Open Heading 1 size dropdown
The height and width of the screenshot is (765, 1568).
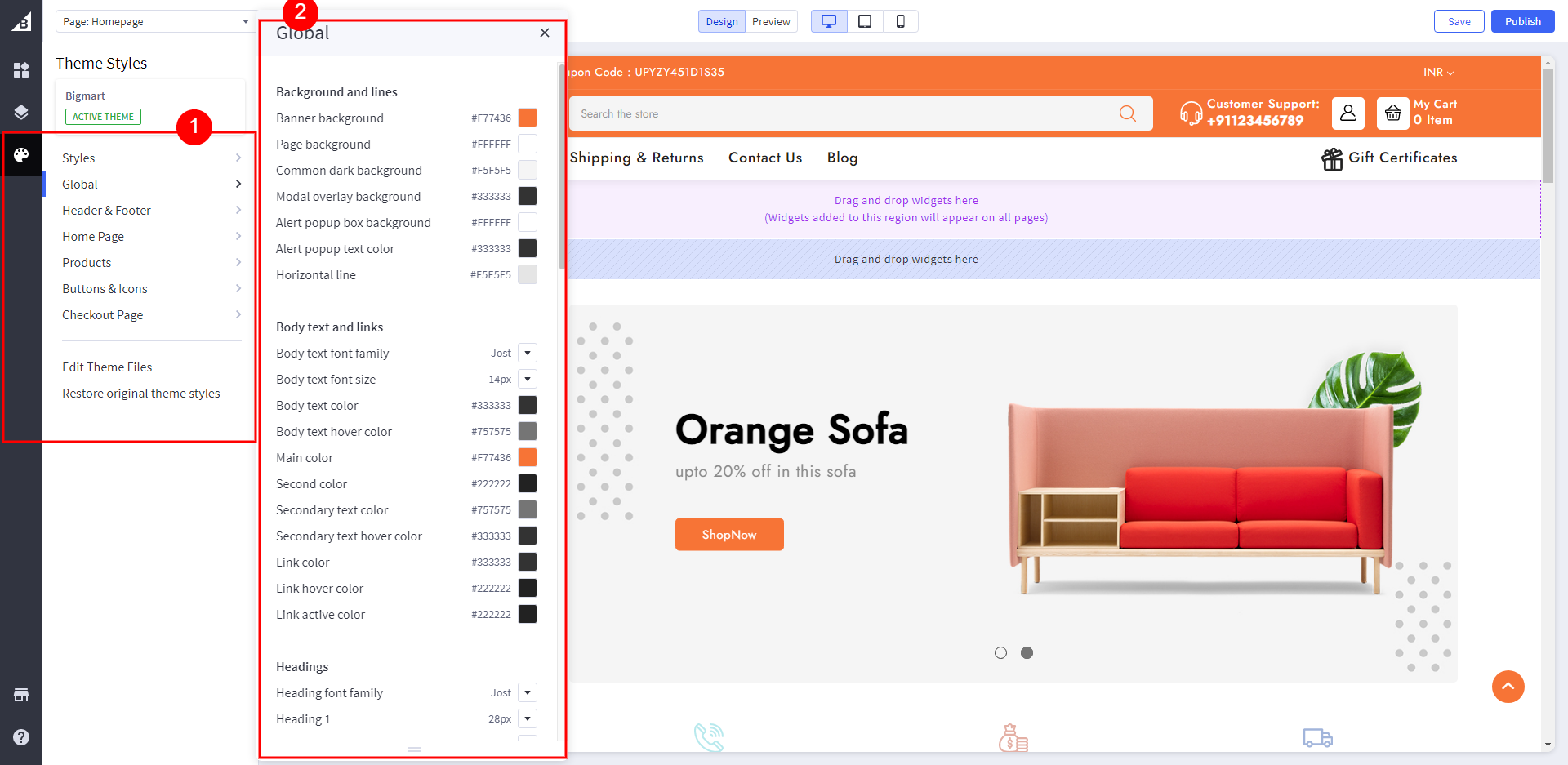[x=528, y=719]
